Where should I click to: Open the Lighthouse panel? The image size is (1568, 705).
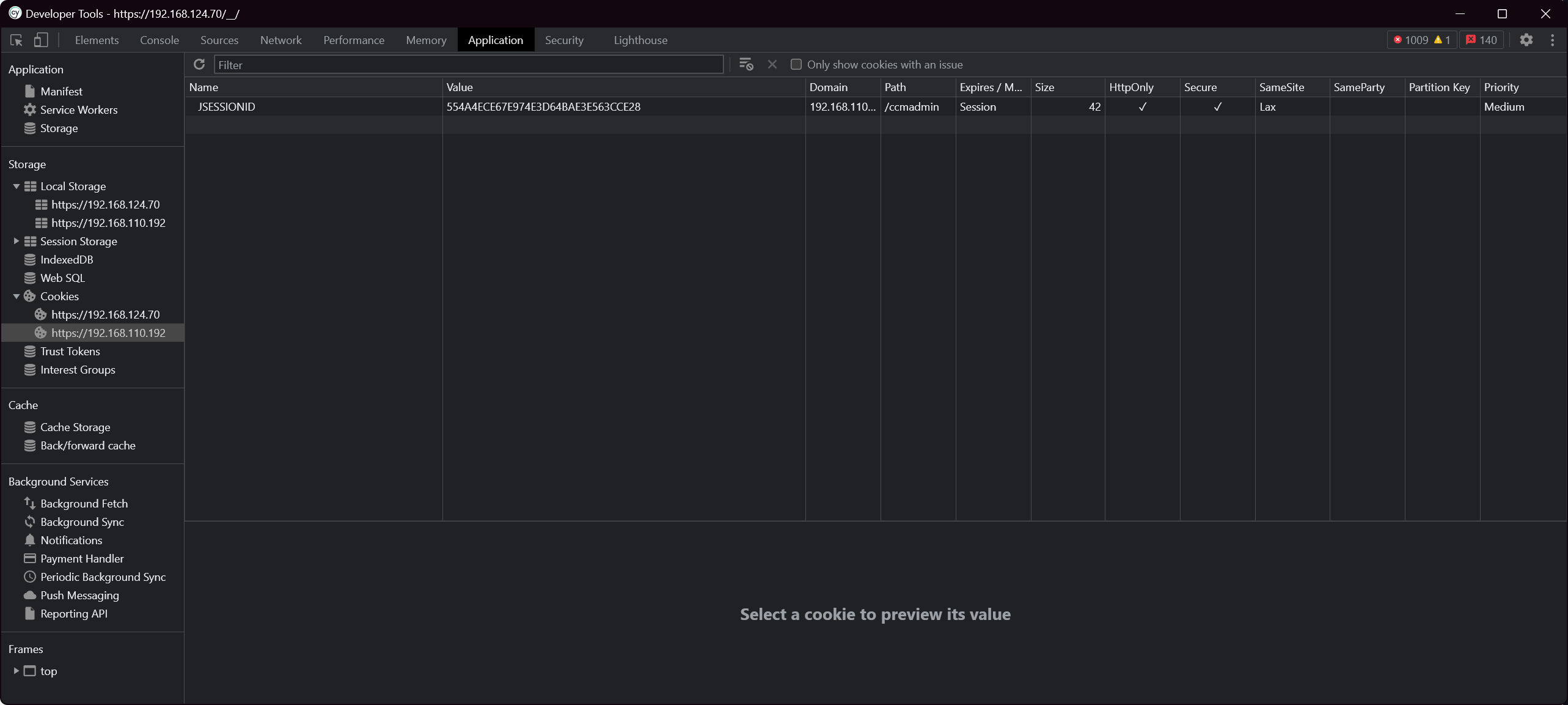tap(639, 40)
